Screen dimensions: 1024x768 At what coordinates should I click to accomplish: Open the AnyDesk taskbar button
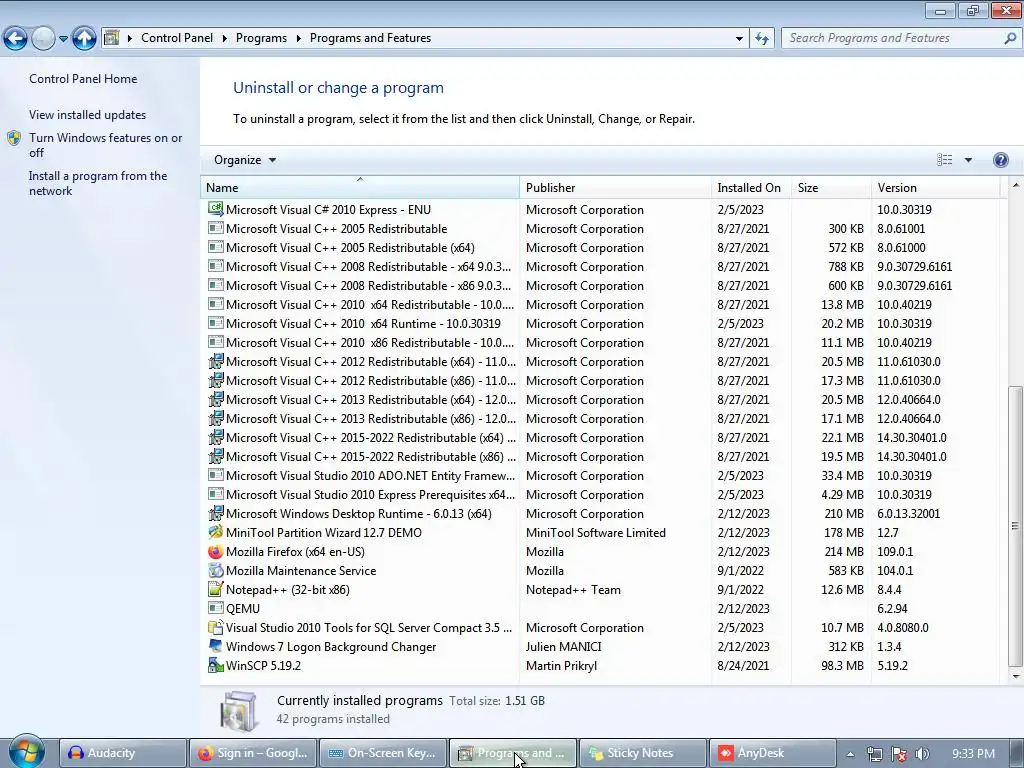click(772, 753)
